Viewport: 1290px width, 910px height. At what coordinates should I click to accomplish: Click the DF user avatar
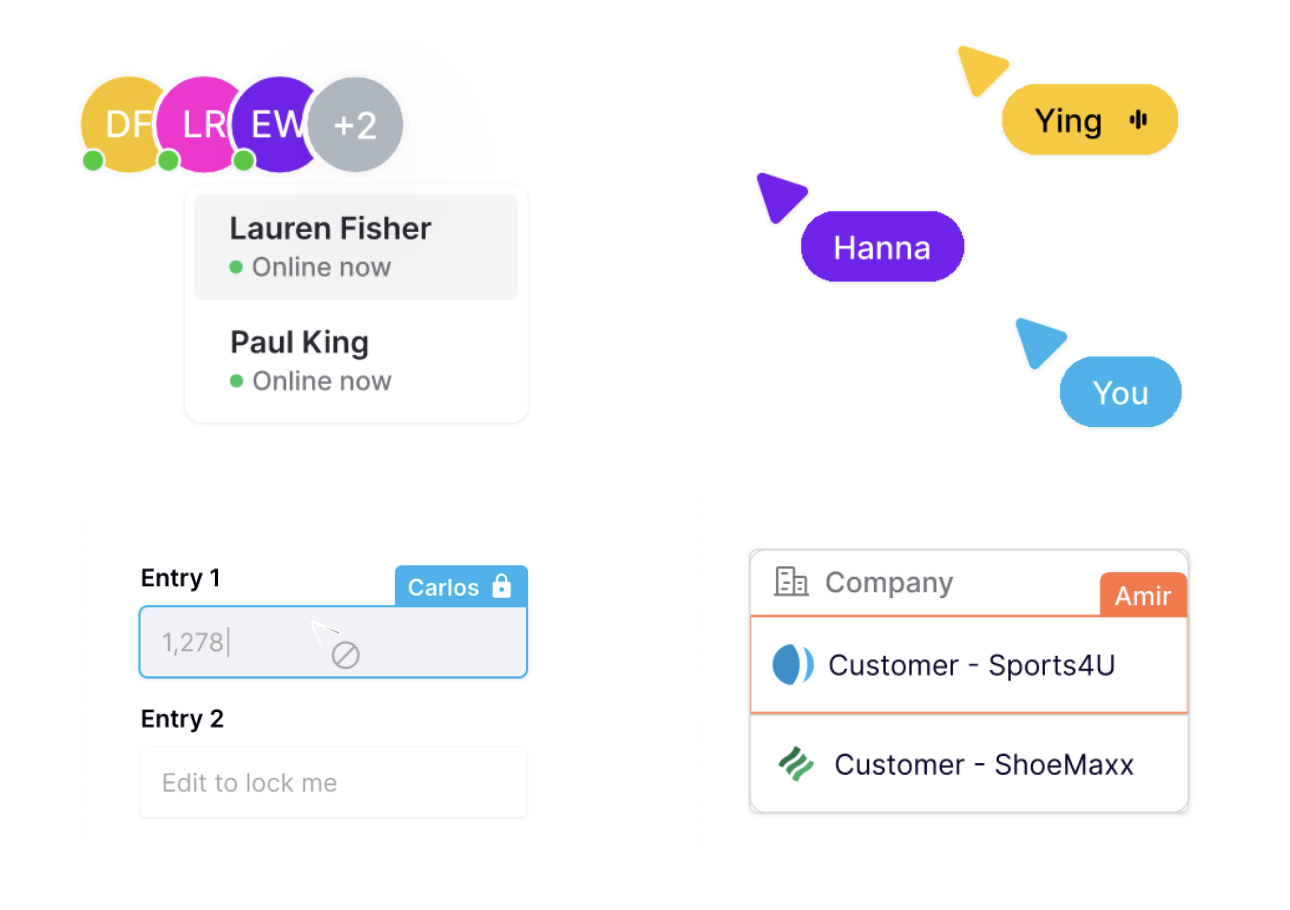(118, 125)
